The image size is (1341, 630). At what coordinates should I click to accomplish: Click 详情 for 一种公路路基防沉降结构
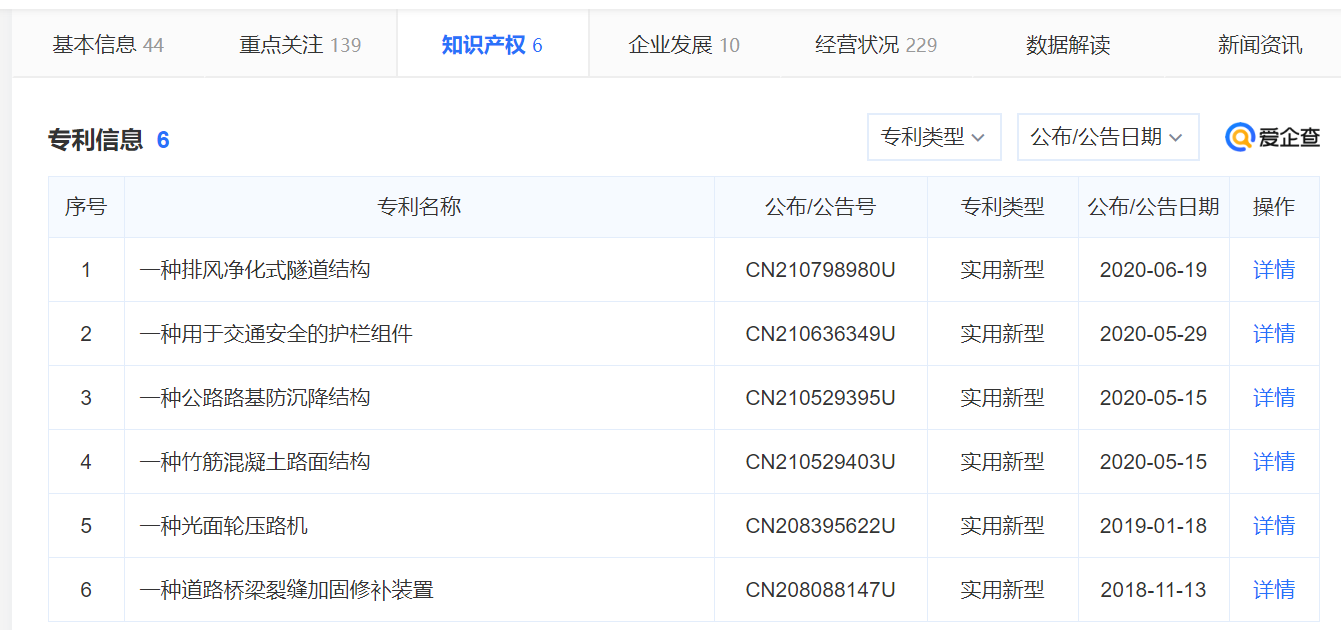click(1273, 398)
